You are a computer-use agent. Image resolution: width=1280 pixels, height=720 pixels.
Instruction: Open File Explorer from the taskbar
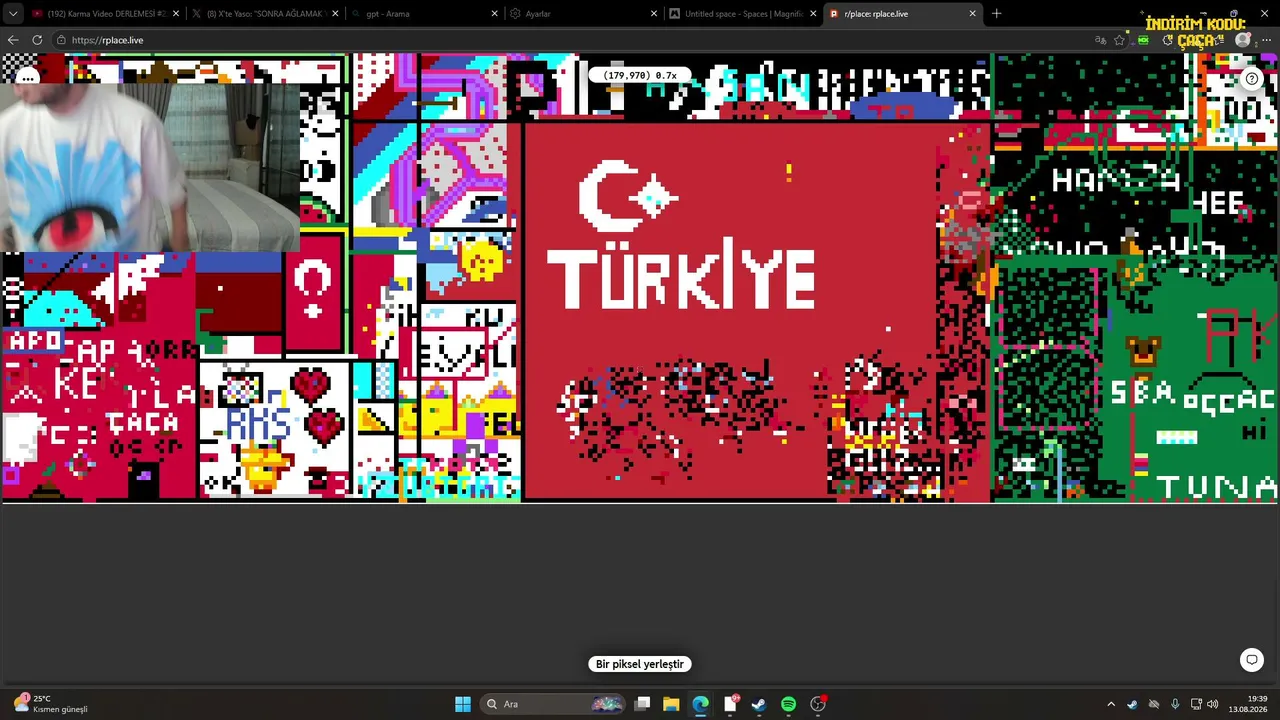pyautogui.click(x=671, y=704)
